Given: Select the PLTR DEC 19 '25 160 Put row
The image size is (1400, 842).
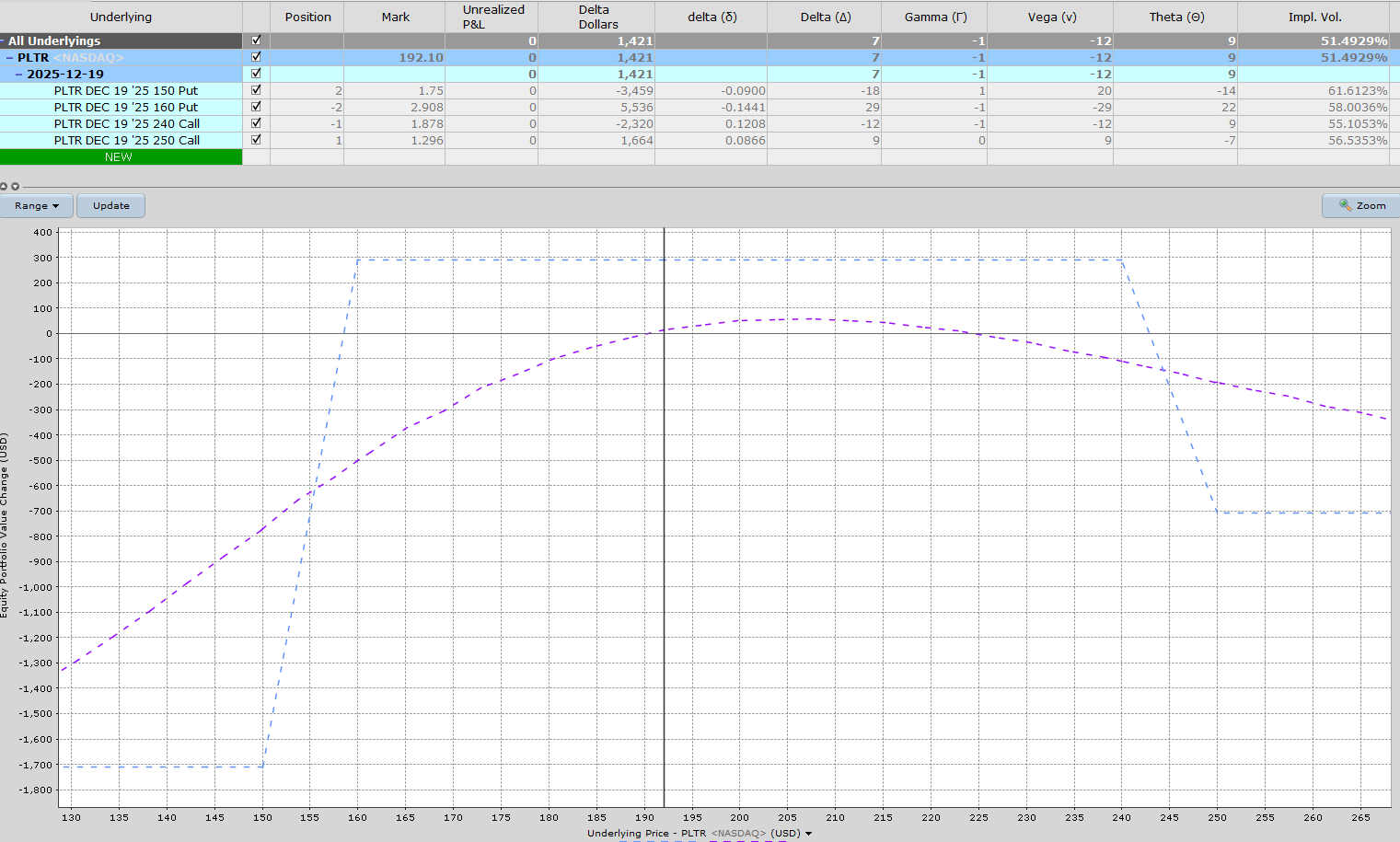Looking at the screenshot, I should [125, 108].
